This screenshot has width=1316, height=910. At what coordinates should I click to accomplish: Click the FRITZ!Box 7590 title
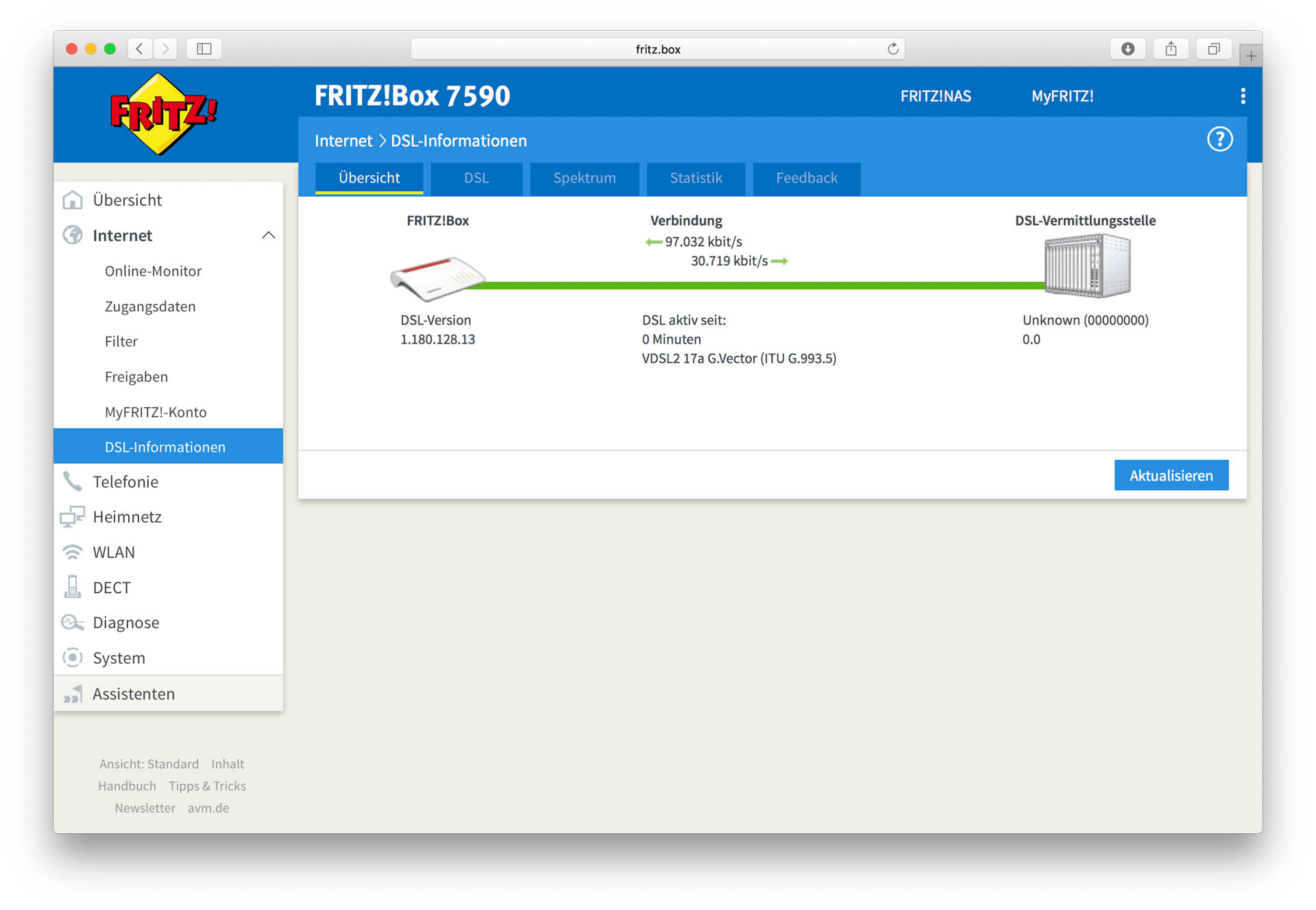[412, 96]
